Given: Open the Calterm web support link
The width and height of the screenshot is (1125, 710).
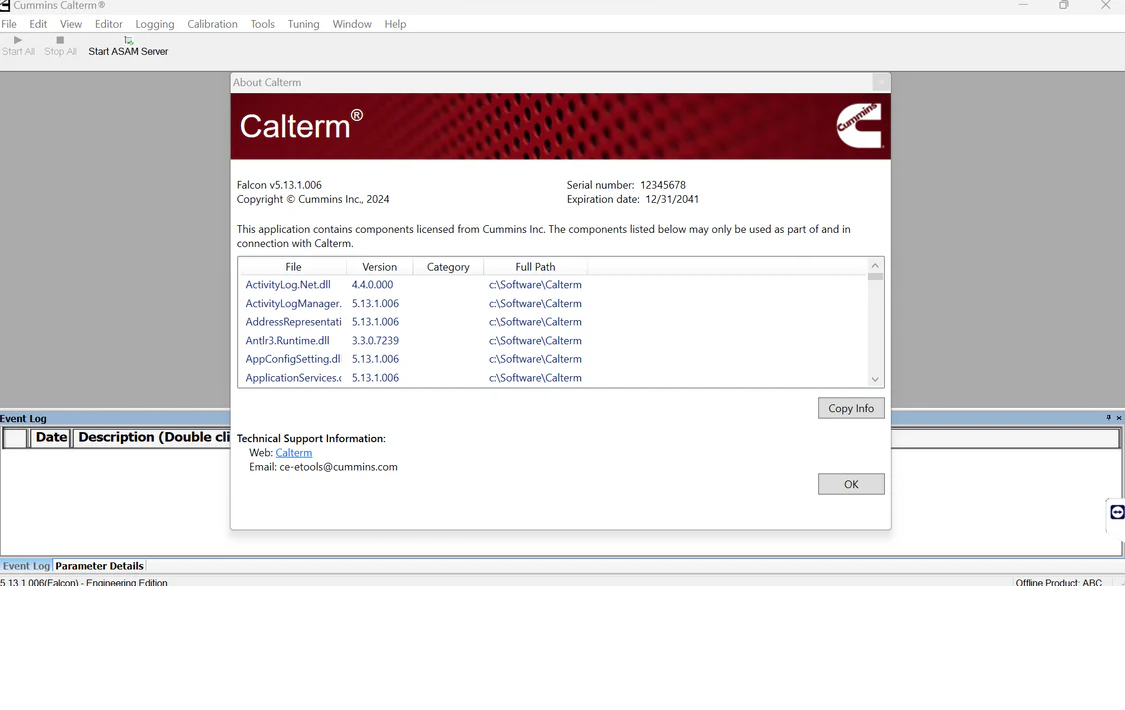Looking at the screenshot, I should (x=294, y=453).
